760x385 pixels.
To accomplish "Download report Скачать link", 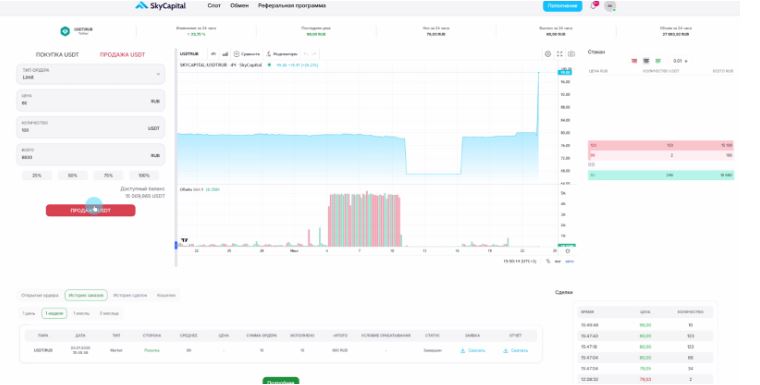I will pyautogui.click(x=515, y=351).
